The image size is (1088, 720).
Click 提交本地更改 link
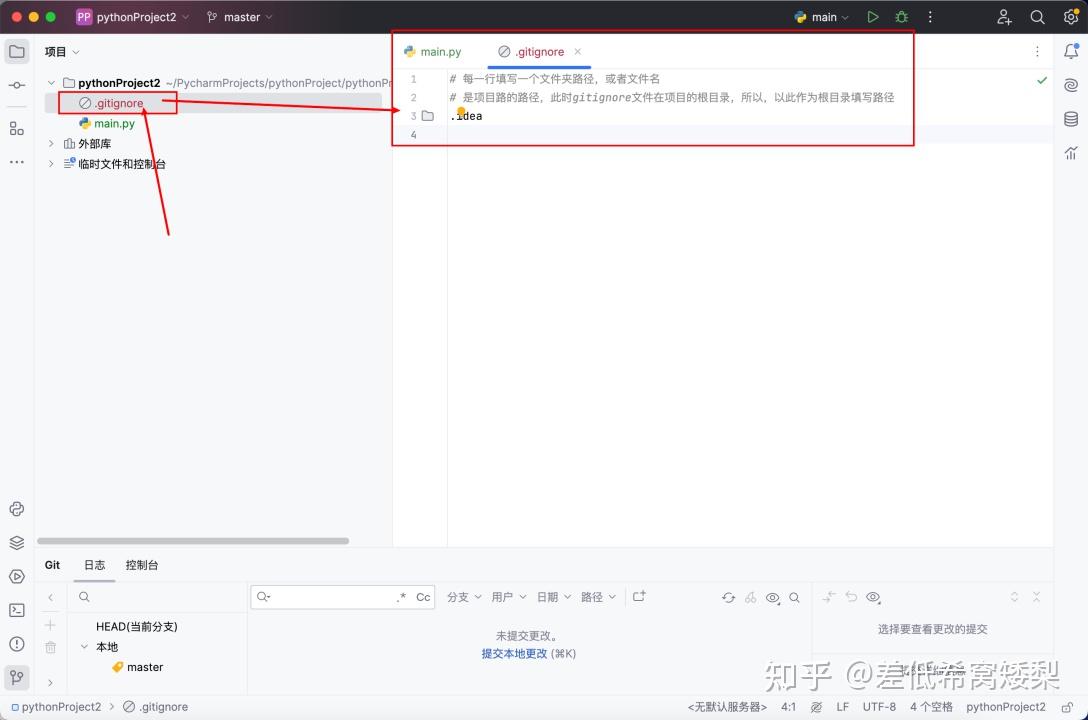(514, 653)
